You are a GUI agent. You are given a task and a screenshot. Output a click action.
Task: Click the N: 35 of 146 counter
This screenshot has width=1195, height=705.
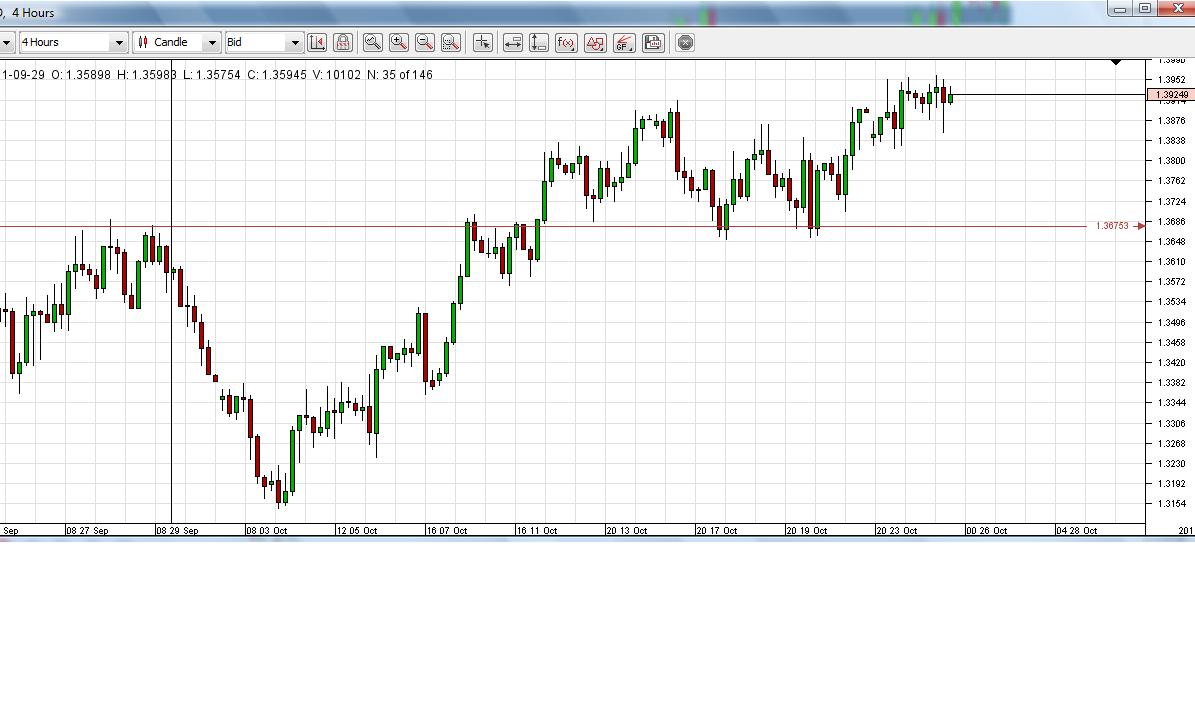click(x=399, y=75)
